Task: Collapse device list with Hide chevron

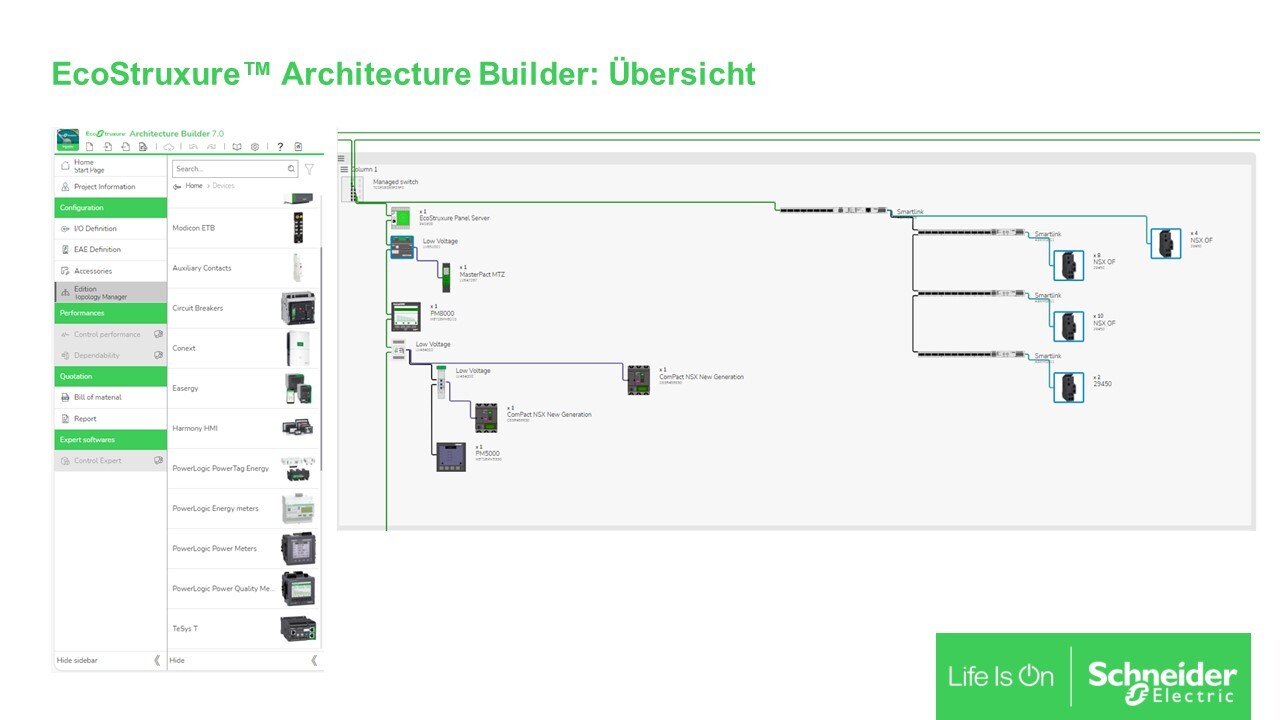Action: 314,660
